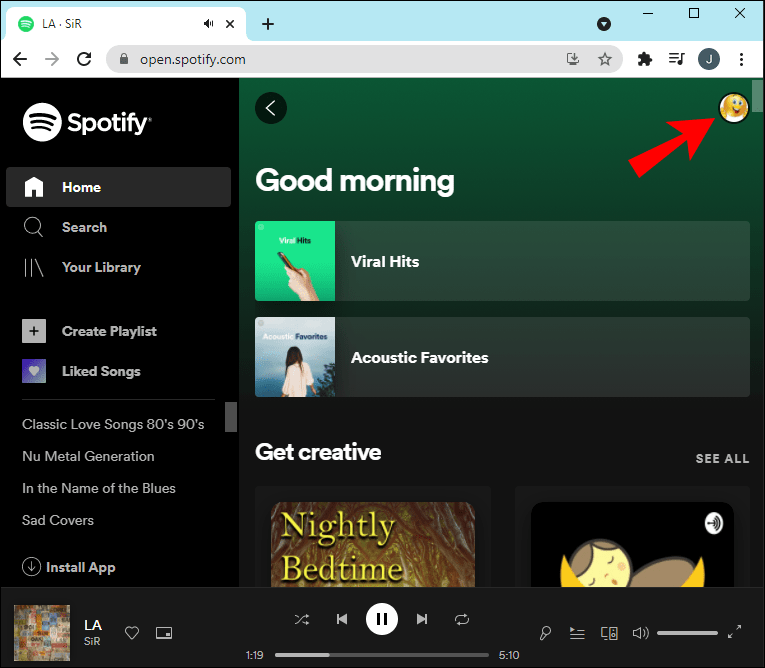Image resolution: width=765 pixels, height=668 pixels.
Task: Mute the tab via the speaker icon
Action: click(208, 23)
